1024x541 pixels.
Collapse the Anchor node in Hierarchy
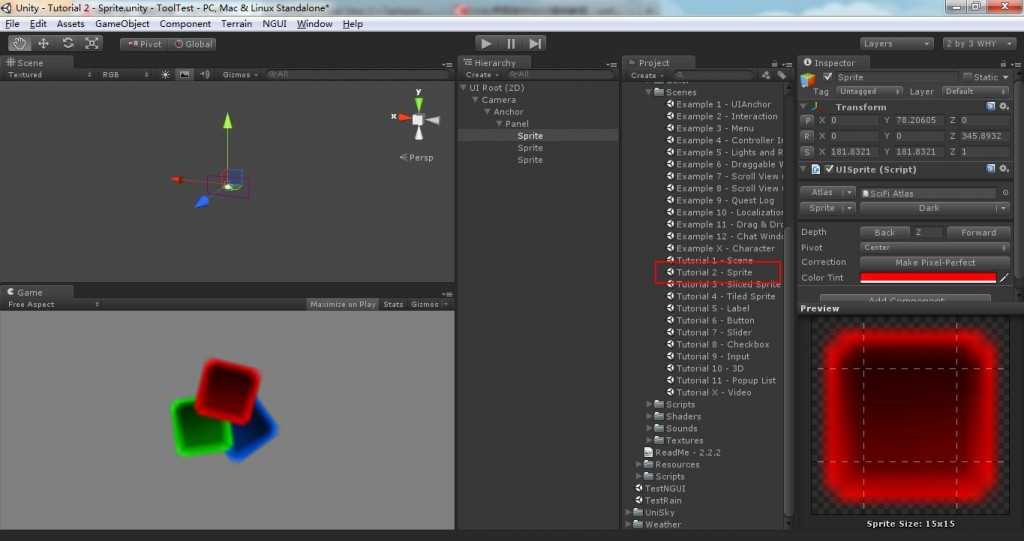click(487, 112)
